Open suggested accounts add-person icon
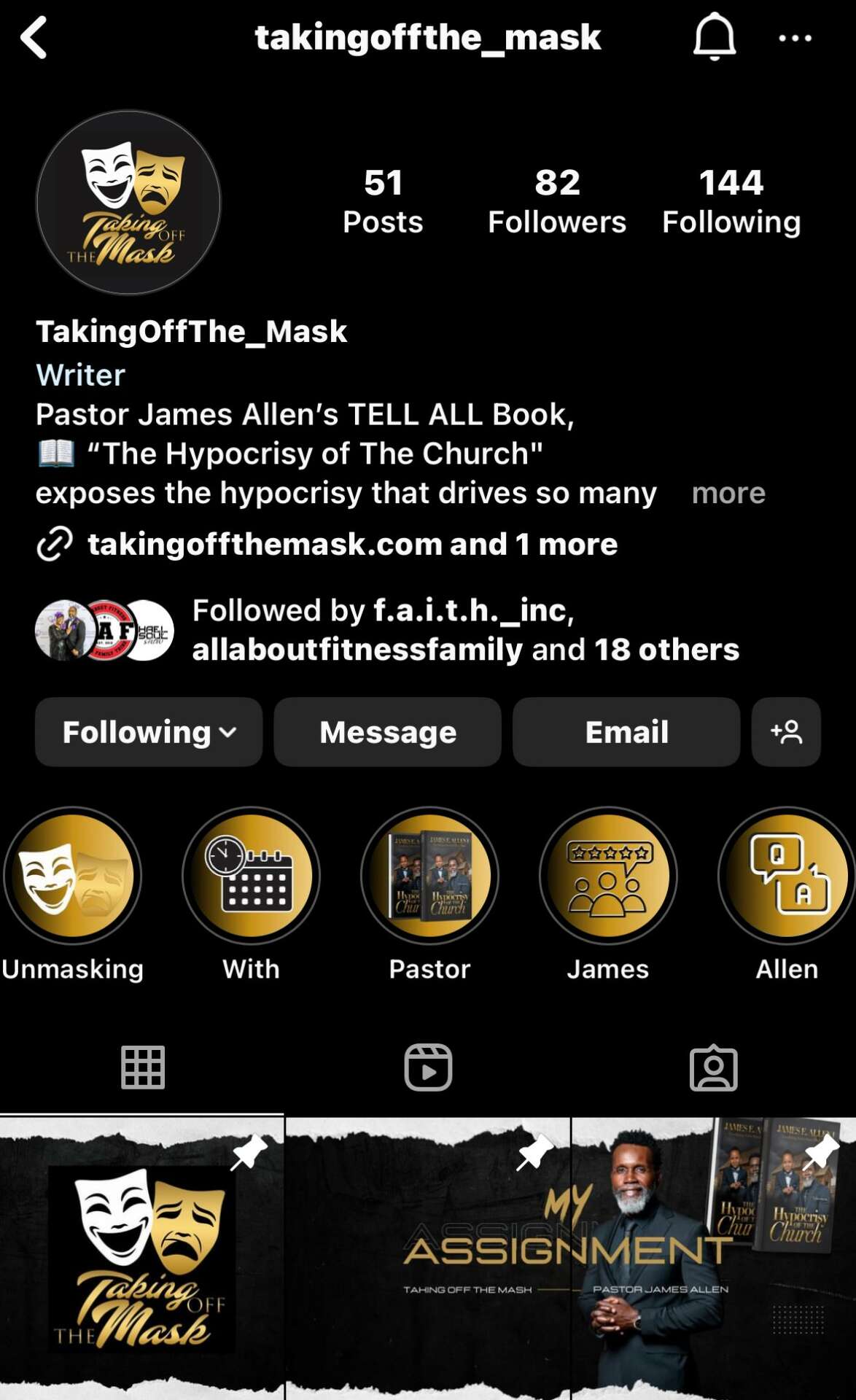 pyautogui.click(x=786, y=731)
